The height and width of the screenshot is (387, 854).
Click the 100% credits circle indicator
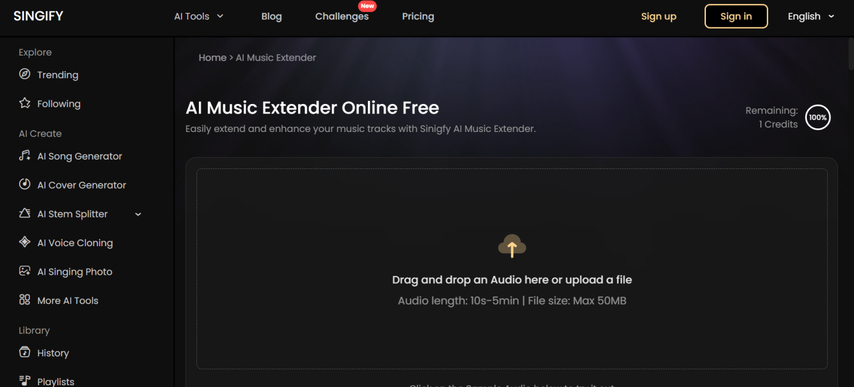tap(818, 118)
